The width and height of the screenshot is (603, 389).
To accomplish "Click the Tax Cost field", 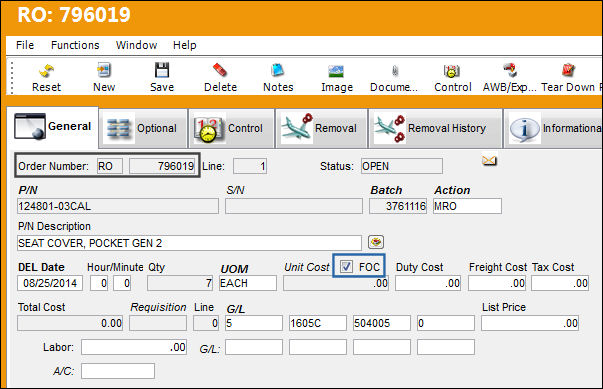I will pos(560,283).
